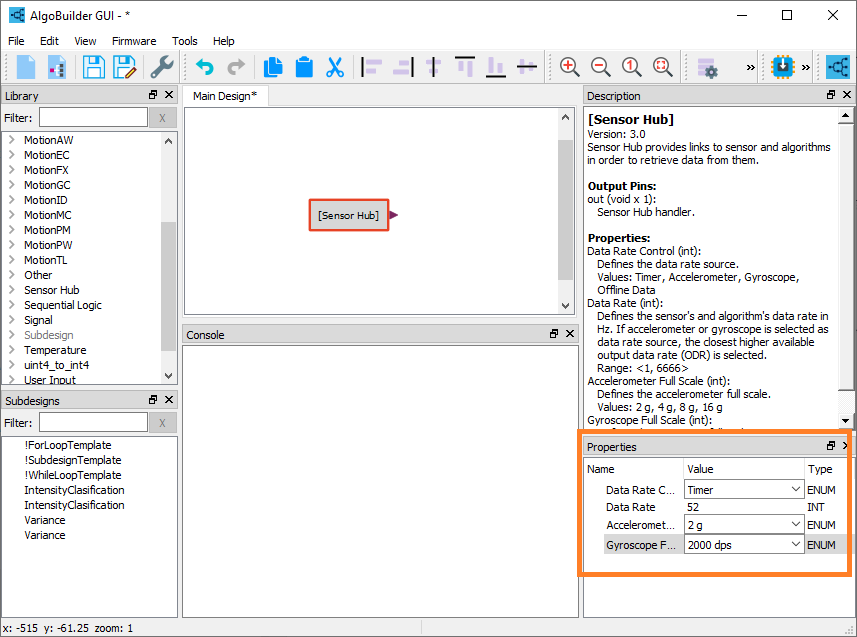Screen dimensions: 857x637
Task: Expand the MotionAW library group
Action: pos(11,140)
